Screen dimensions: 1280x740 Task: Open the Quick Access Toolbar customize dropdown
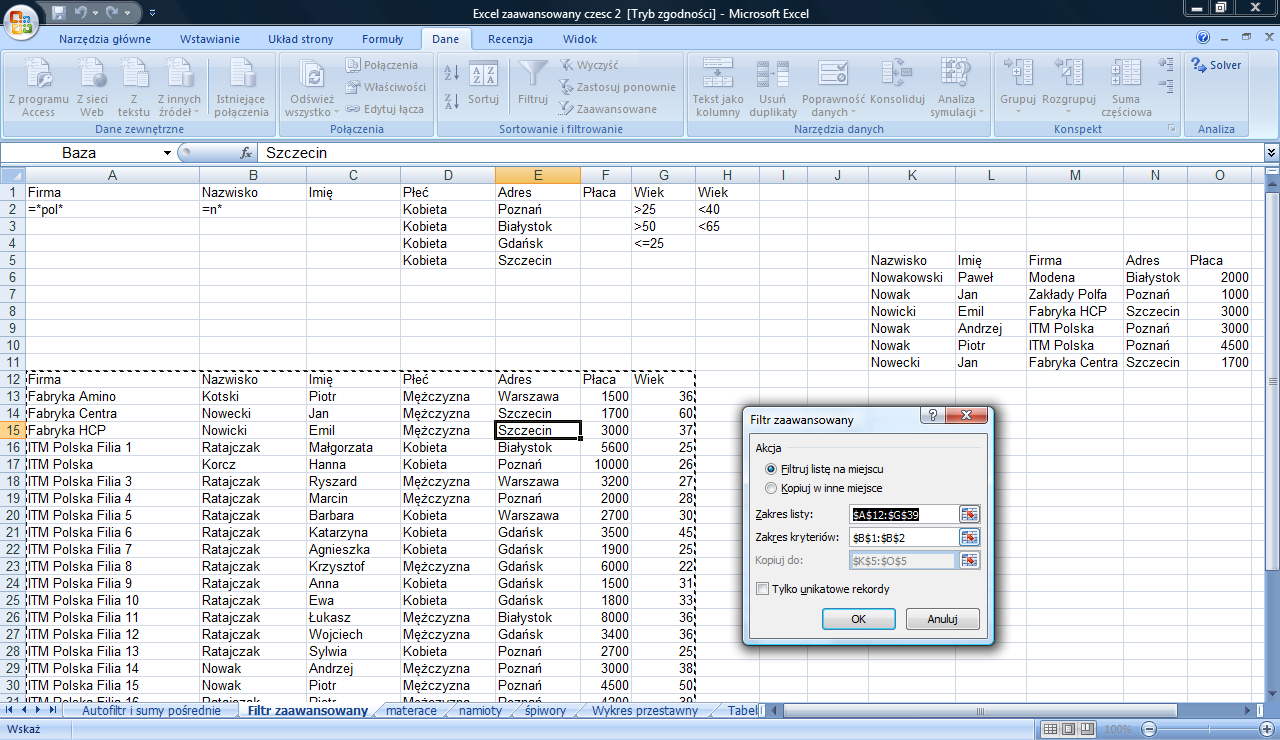pyautogui.click(x=152, y=14)
